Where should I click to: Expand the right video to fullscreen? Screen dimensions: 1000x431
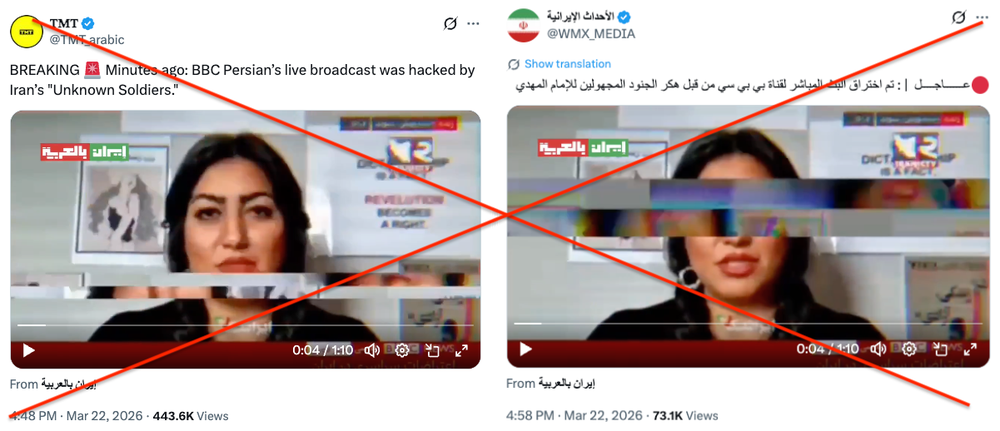(971, 349)
